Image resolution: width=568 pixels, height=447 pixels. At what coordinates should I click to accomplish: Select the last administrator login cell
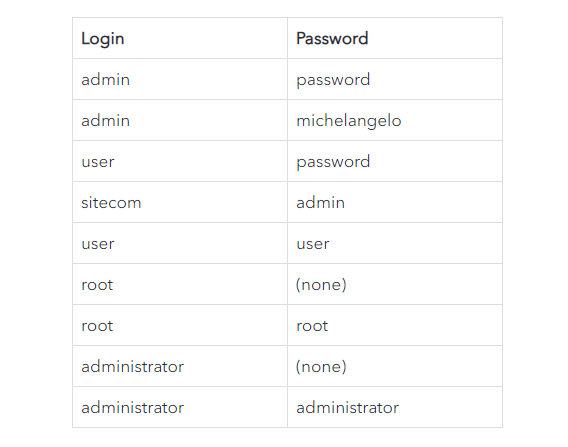[180, 407]
